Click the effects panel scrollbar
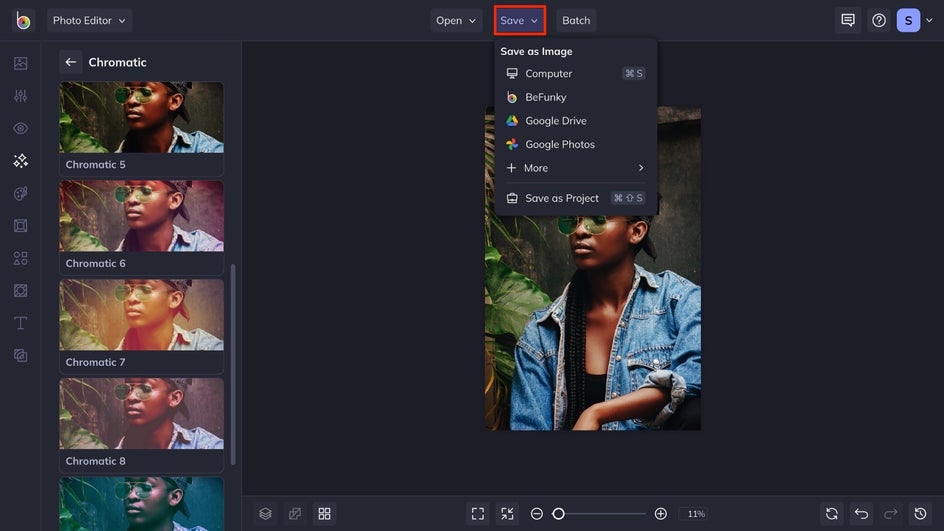 point(233,364)
